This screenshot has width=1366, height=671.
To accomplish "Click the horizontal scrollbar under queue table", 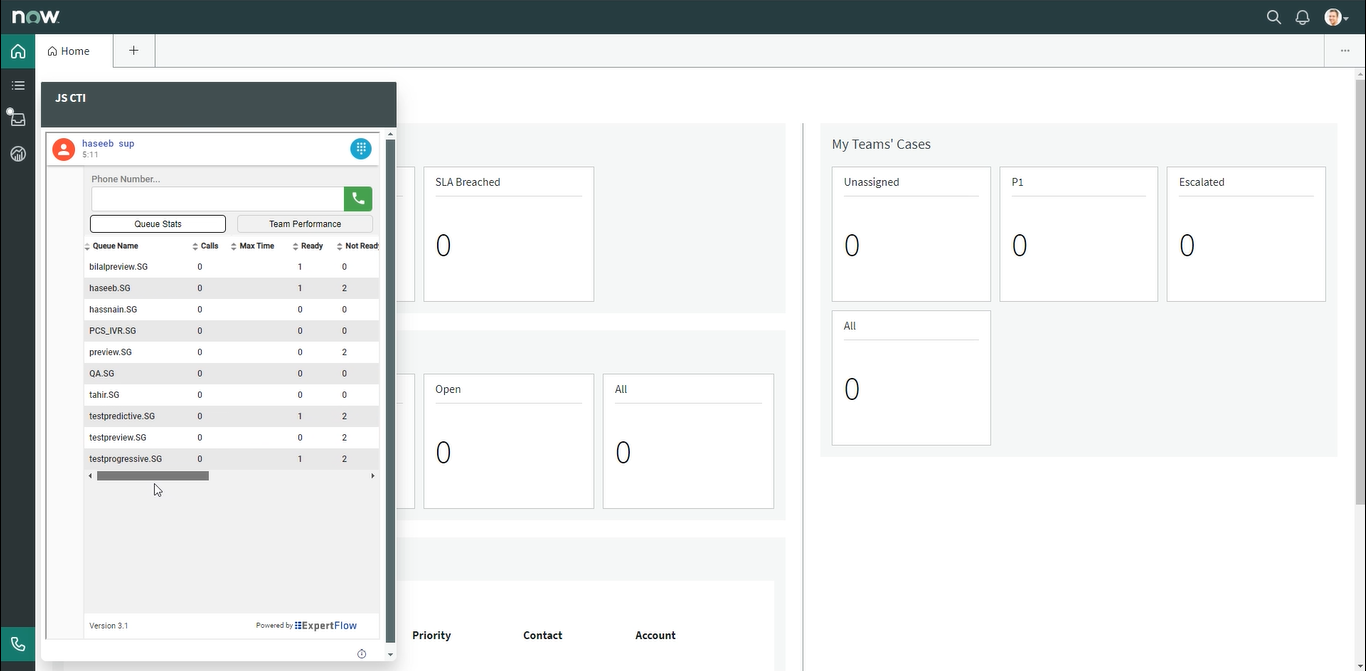I will click(x=153, y=476).
